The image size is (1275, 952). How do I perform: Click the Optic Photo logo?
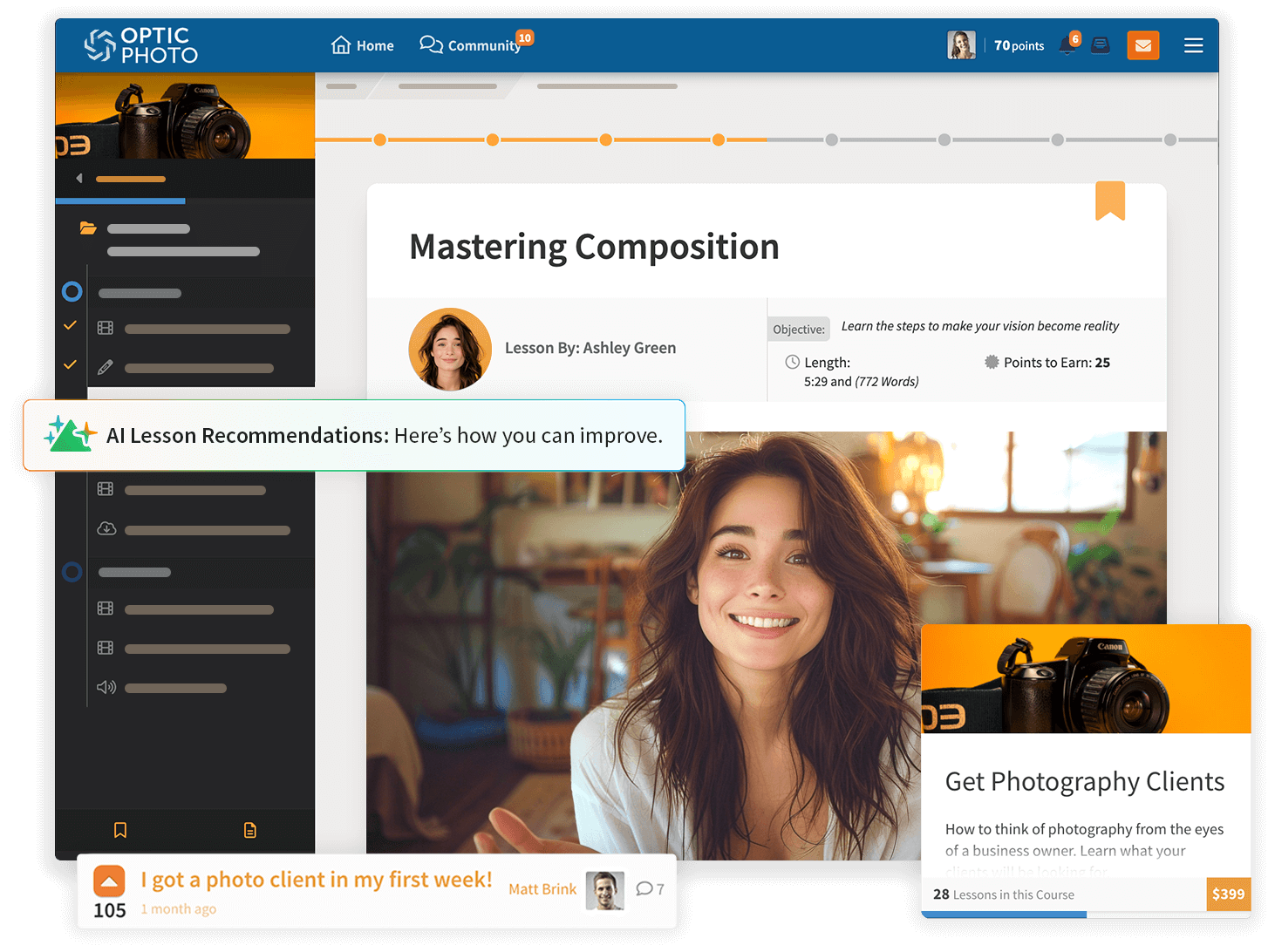pos(141,45)
